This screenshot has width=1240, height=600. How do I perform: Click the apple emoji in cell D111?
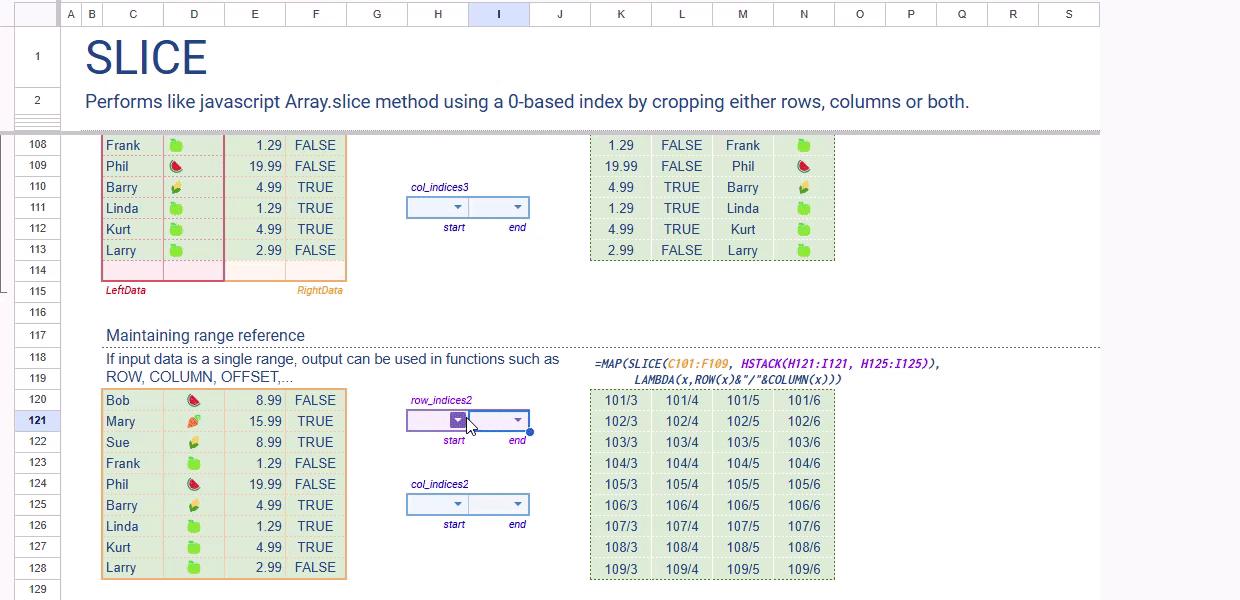coord(176,208)
